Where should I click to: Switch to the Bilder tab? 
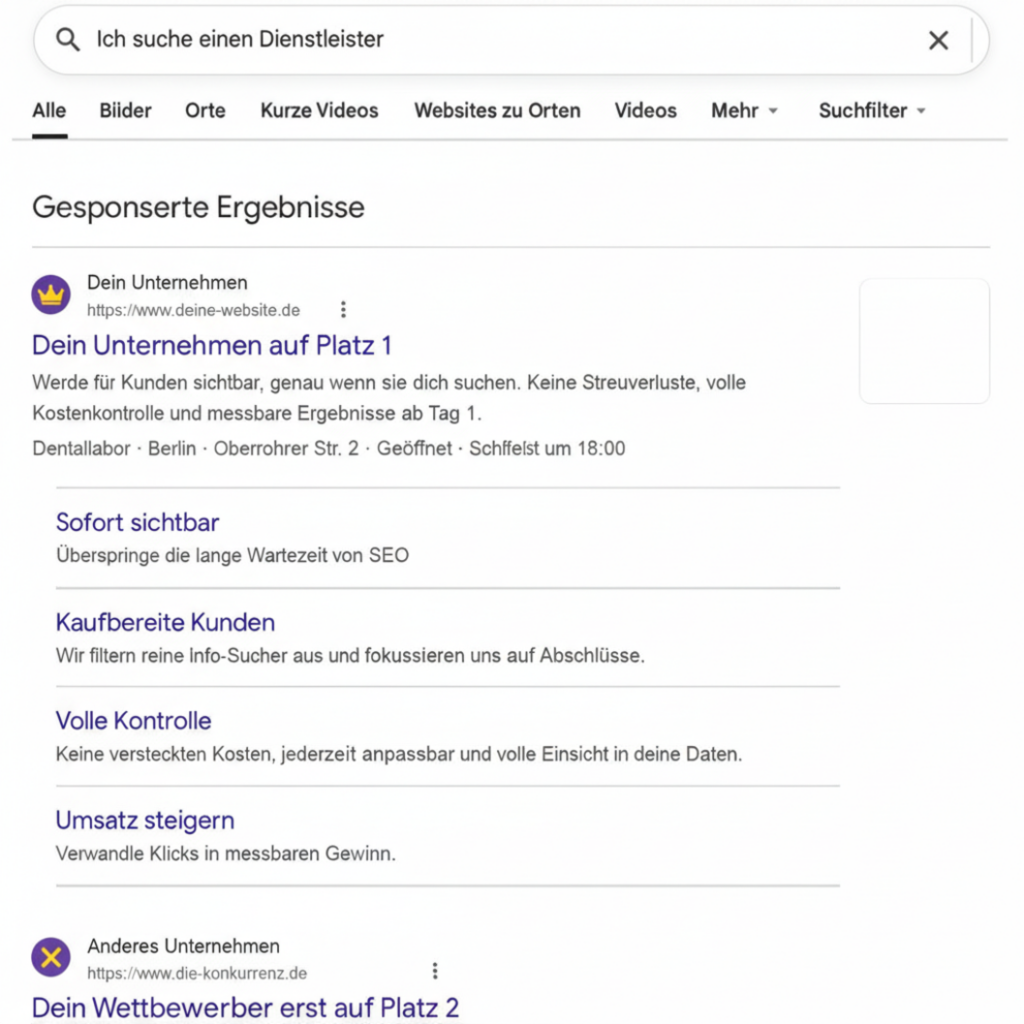pos(125,111)
